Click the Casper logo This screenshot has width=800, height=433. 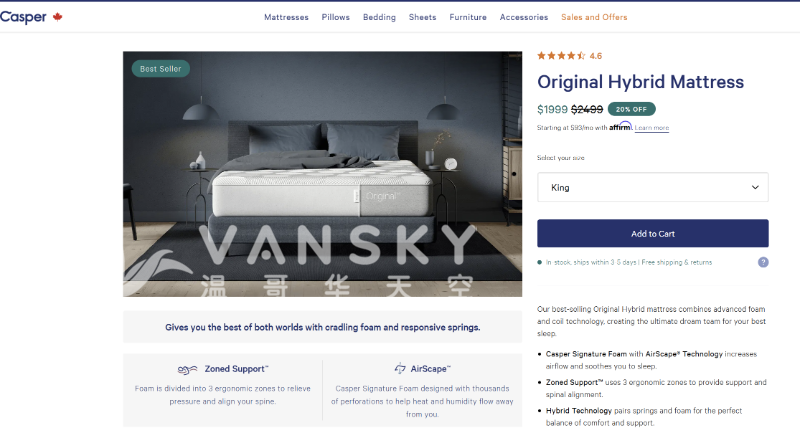coord(23,17)
